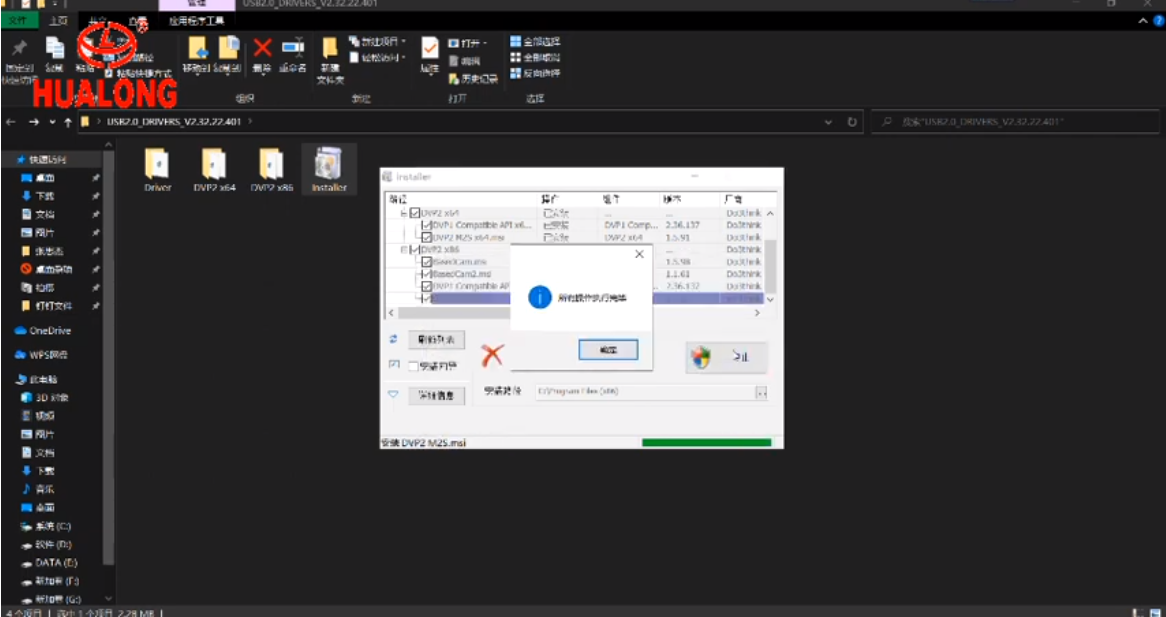Click the Refresh list (刷新列表) button
Image resolution: width=1166 pixels, height=617 pixels.
pyautogui.click(x=437, y=340)
